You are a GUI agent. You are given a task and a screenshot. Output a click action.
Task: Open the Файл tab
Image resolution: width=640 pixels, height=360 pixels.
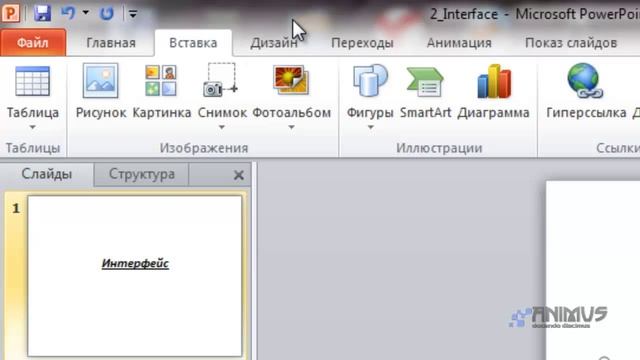point(33,42)
